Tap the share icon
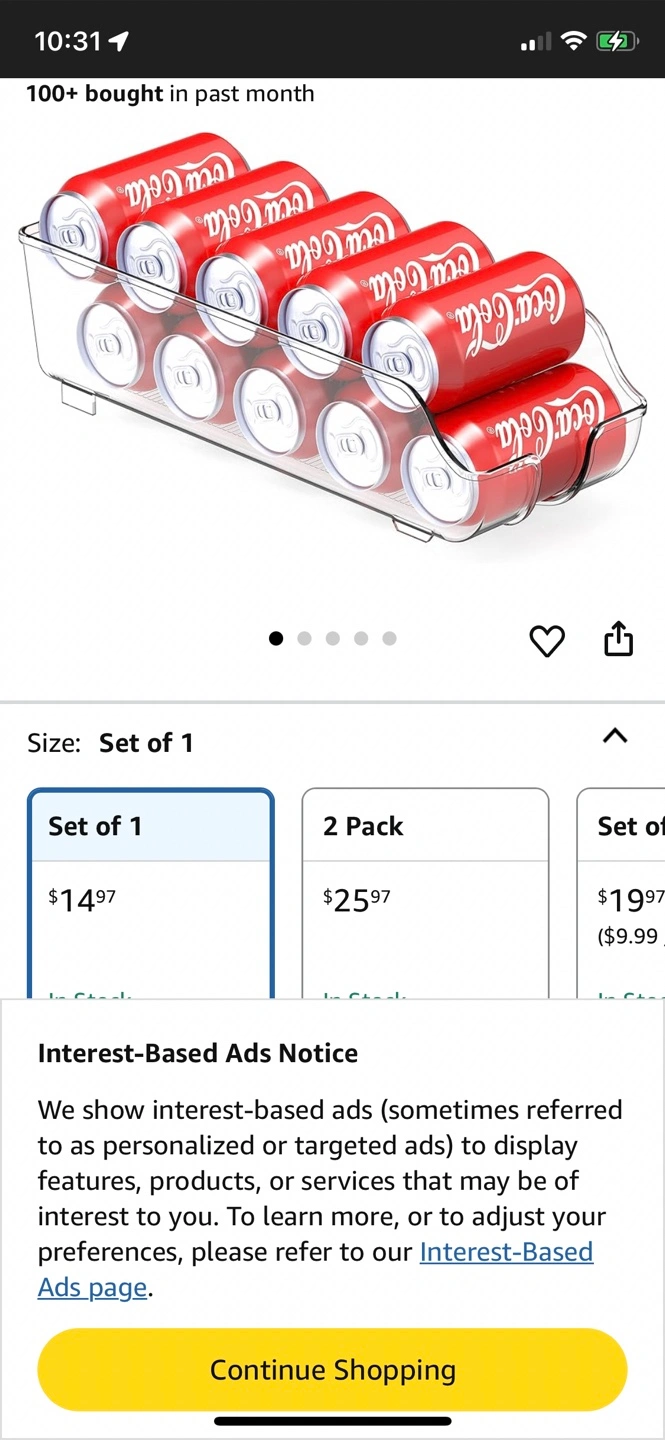Screen dimensions: 665x1440 (619, 639)
